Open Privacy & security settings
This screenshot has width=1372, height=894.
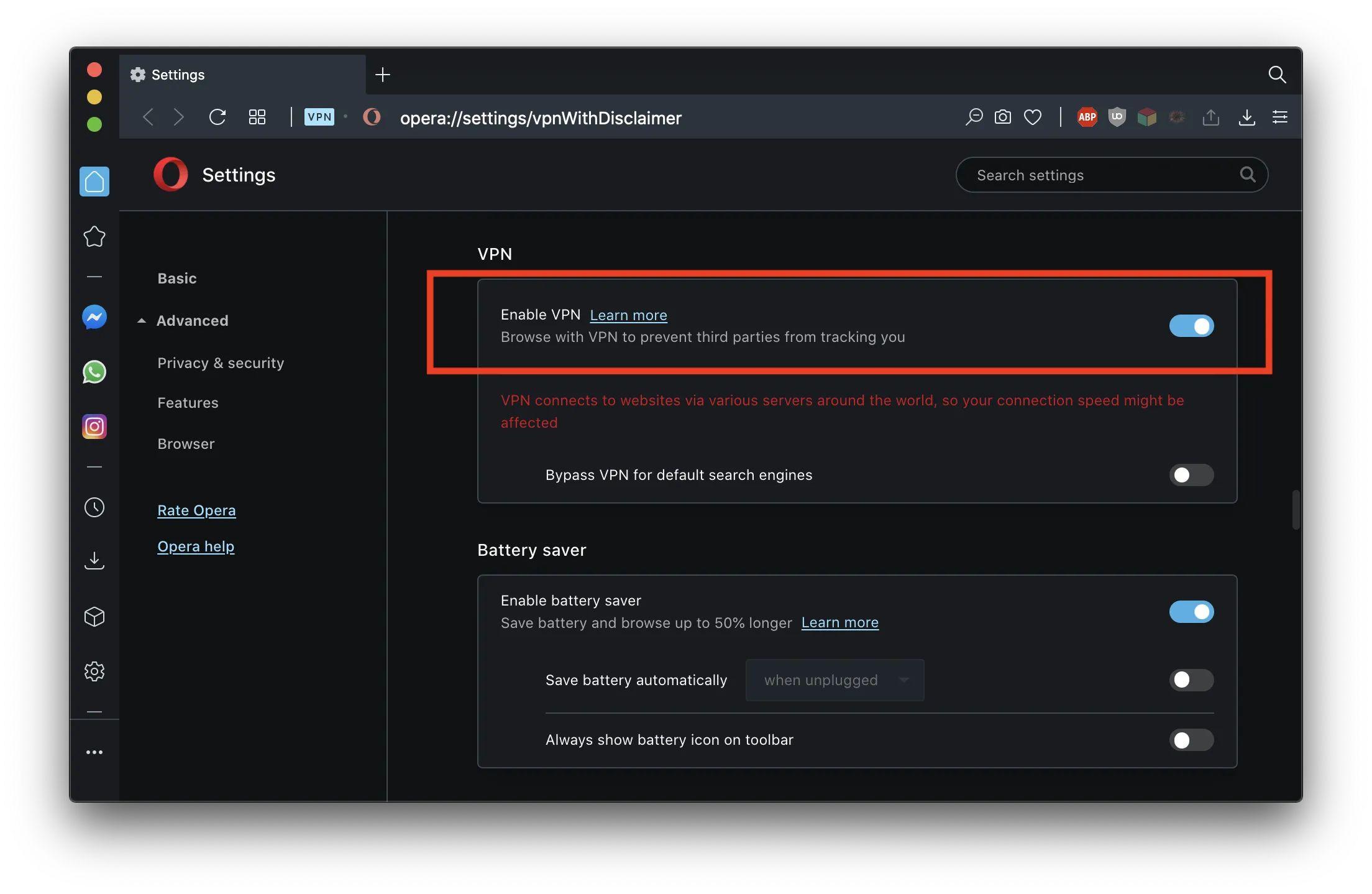[221, 363]
